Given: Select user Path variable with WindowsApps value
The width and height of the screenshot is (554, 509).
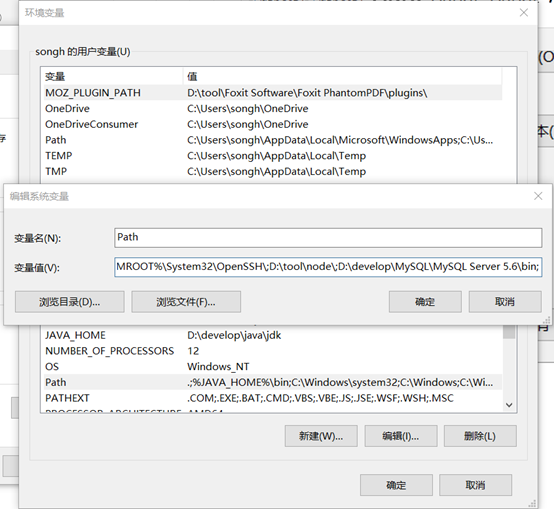Looking at the screenshot, I should tap(272, 140).
